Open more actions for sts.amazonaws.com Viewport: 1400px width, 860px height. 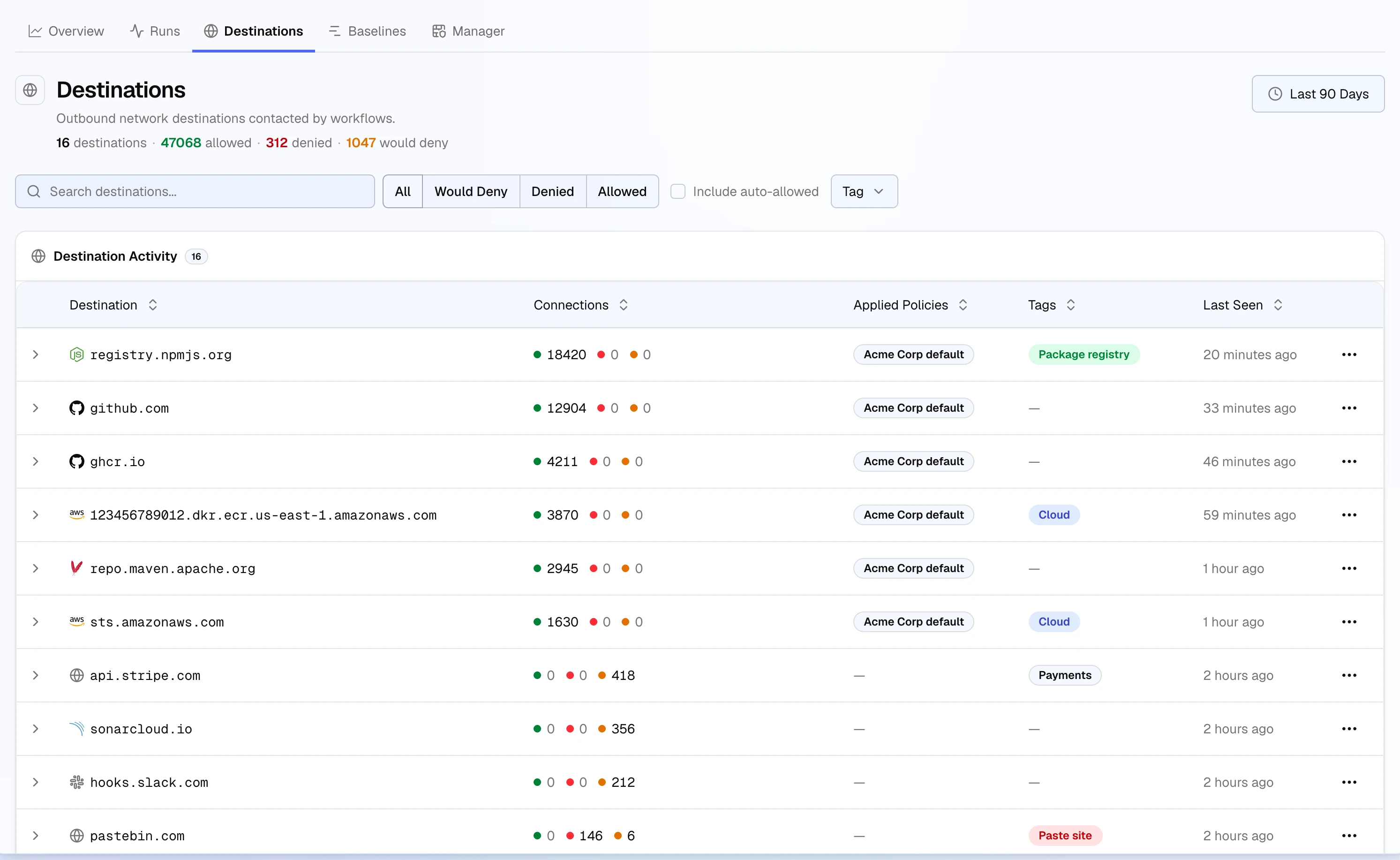coord(1349,622)
